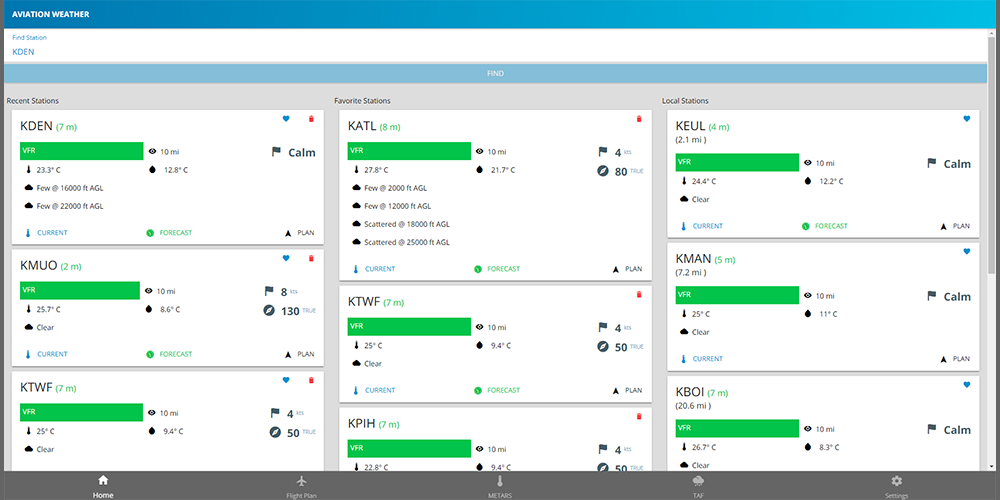Screen dimensions: 1000x500
Task: Click favorite KTWF compass heading icon
Action: point(603,347)
